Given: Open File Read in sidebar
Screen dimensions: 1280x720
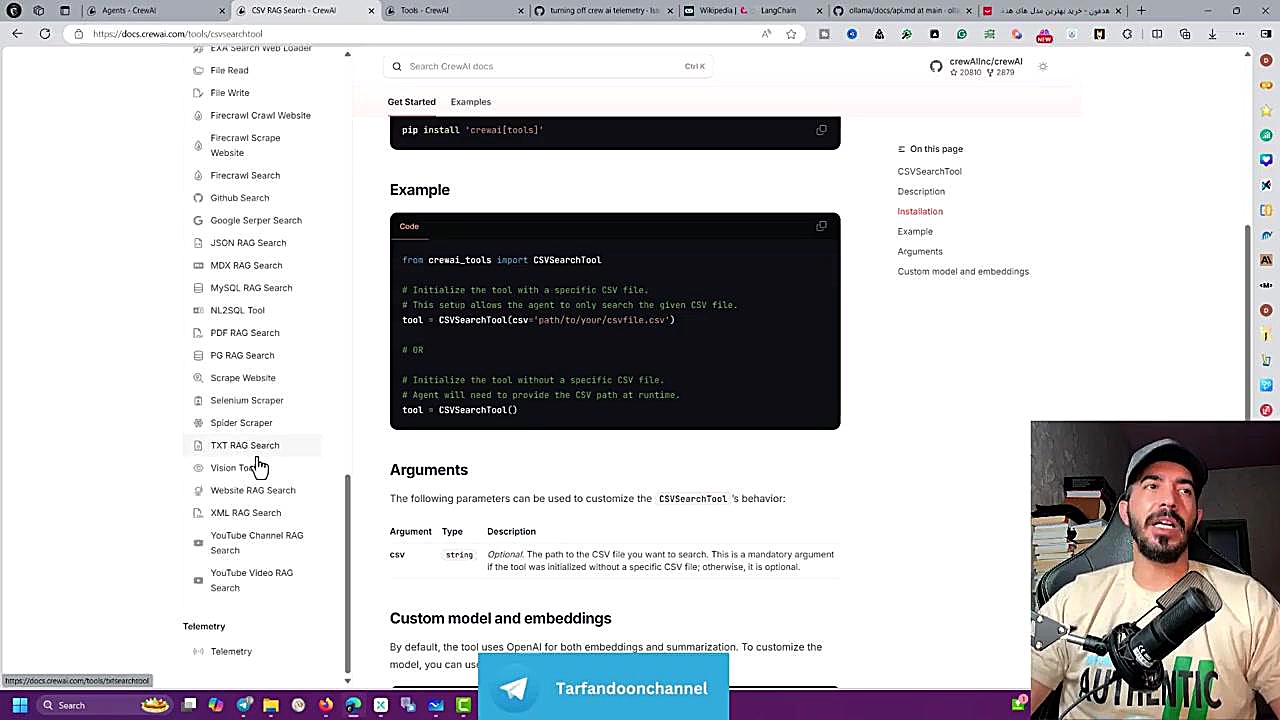Looking at the screenshot, I should point(229,70).
